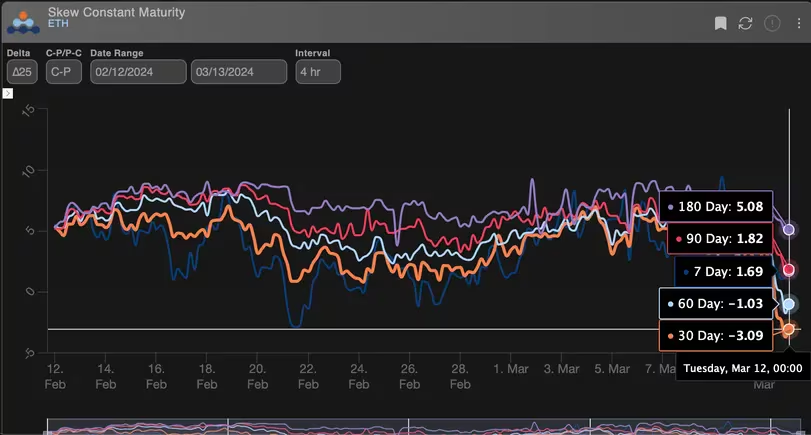Click the 90 Day tooltip label
811x435 pixels.
720,239
